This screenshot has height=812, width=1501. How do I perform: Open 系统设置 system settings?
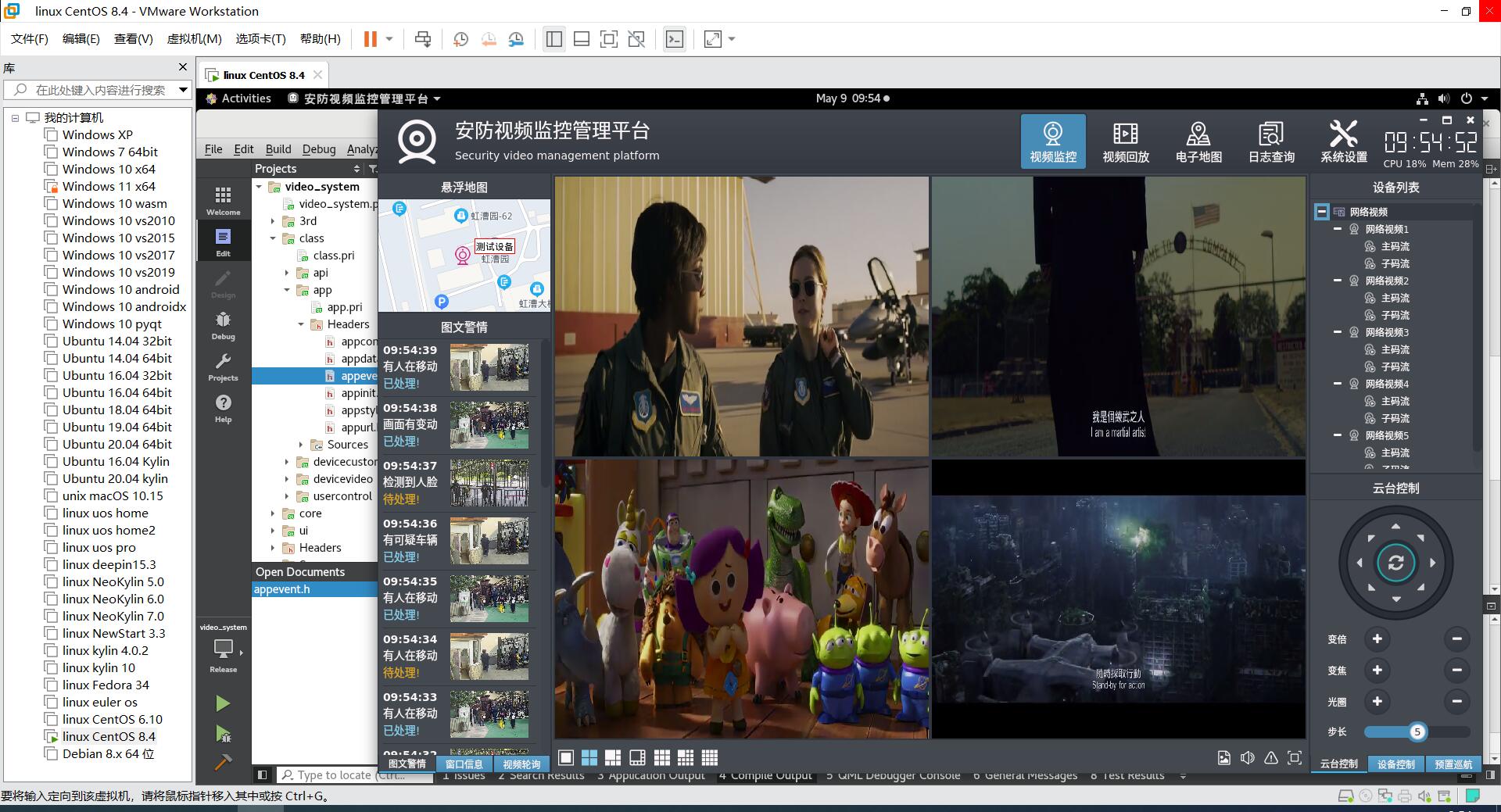coord(1343,141)
